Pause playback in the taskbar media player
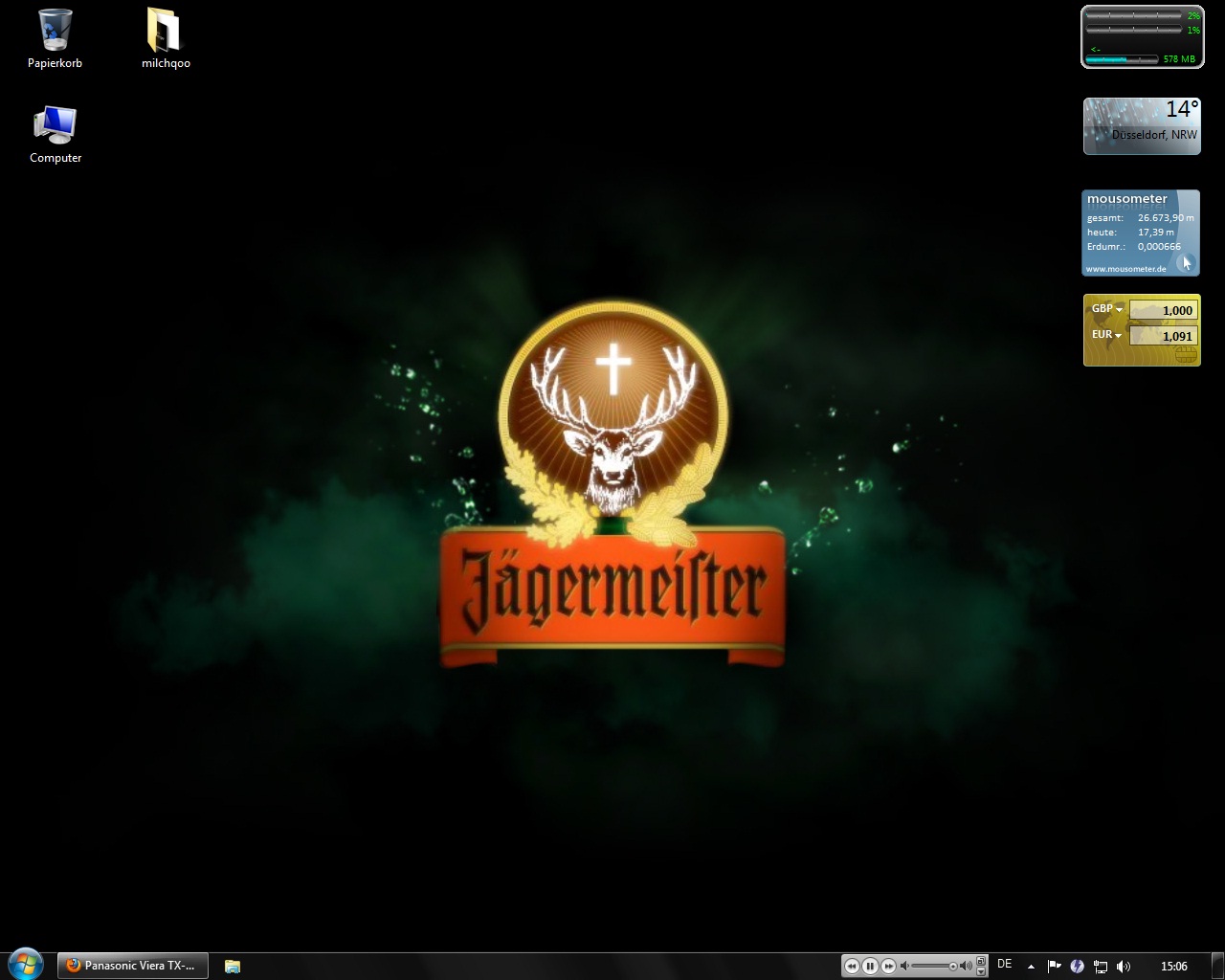Viewport: 1225px width, 980px height. pyautogui.click(x=870, y=966)
